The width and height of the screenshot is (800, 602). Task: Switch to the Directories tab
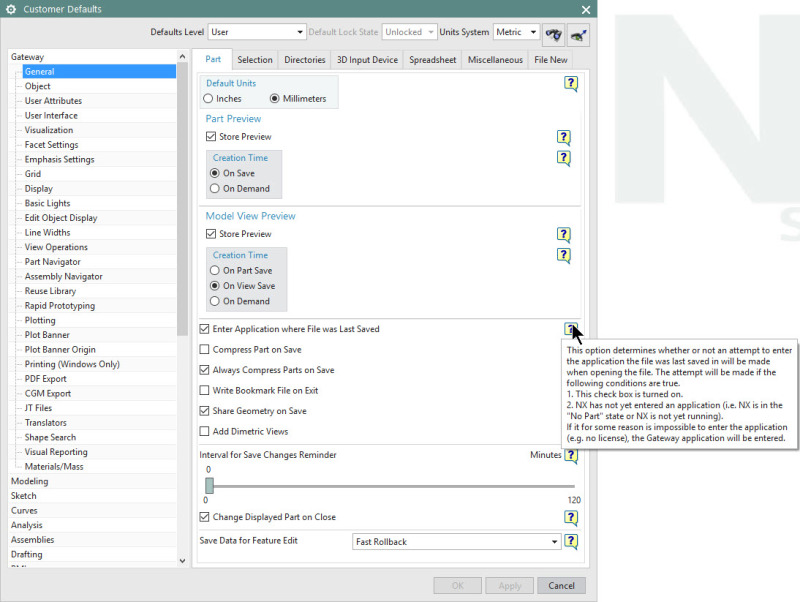[x=305, y=60]
